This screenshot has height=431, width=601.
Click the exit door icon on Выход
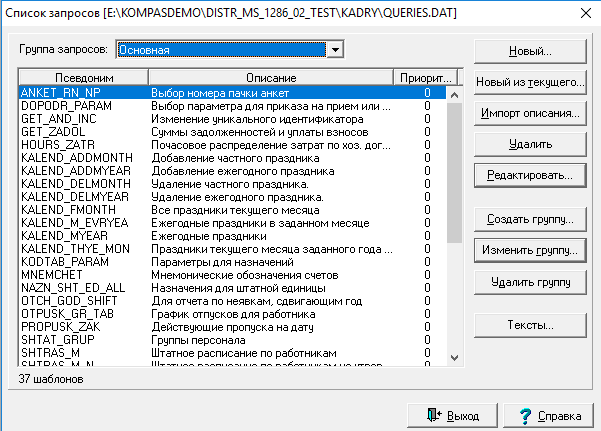click(x=434, y=415)
